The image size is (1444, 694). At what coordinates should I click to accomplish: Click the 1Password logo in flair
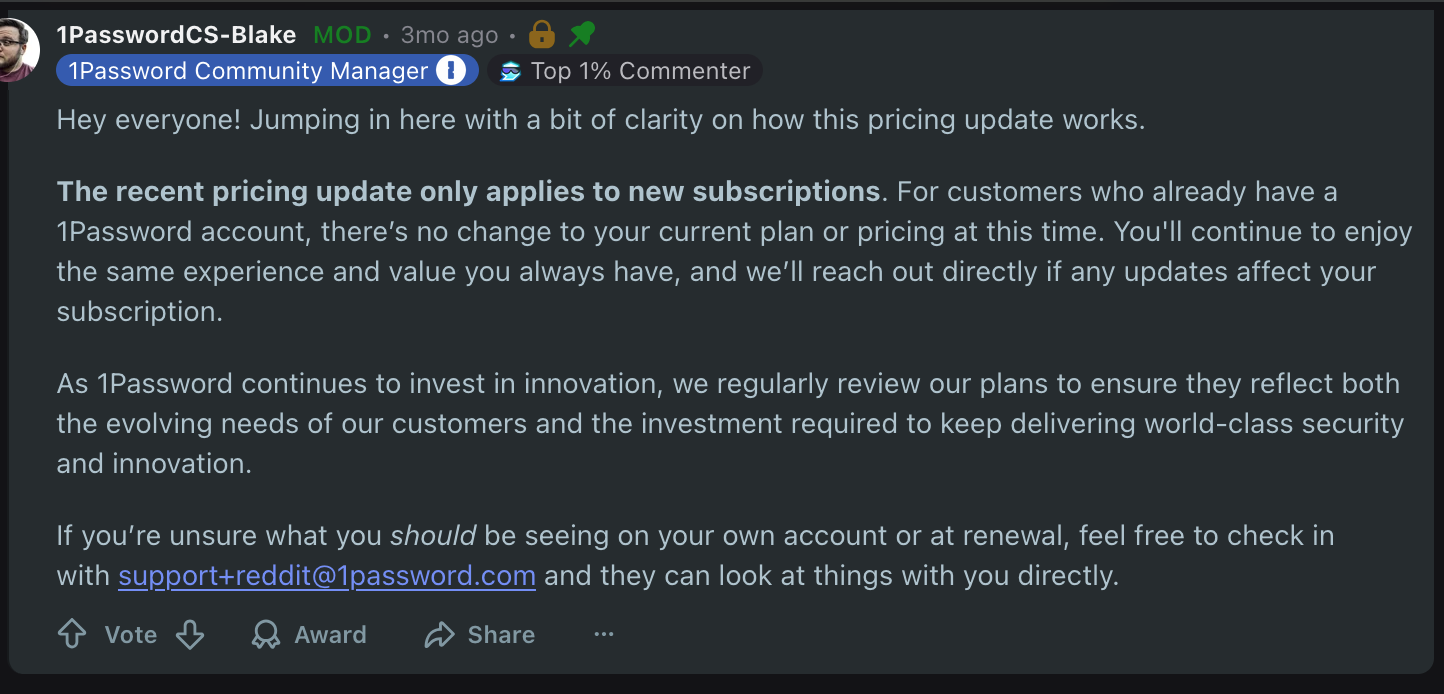point(451,71)
